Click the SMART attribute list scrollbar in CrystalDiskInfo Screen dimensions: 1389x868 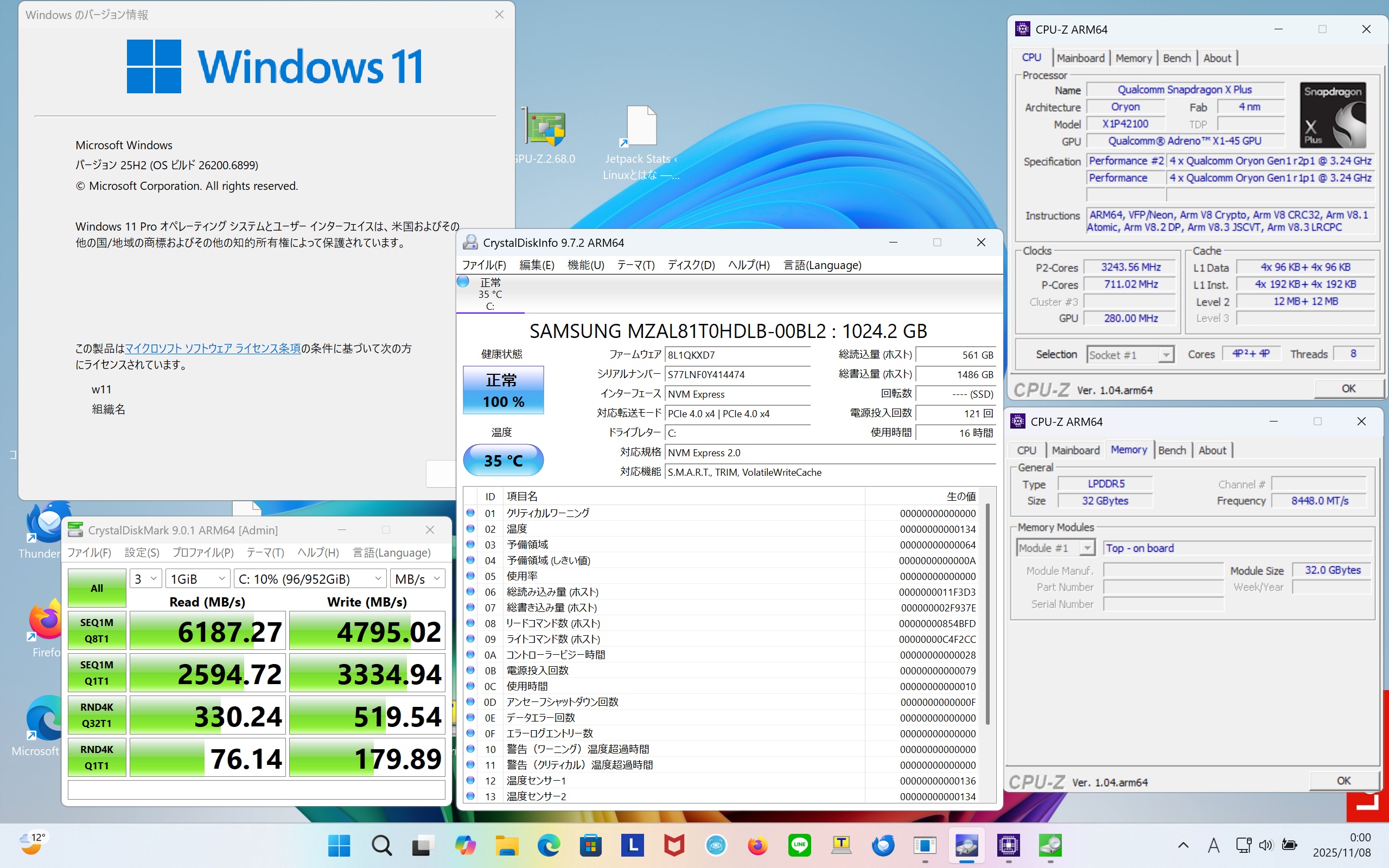987,614
